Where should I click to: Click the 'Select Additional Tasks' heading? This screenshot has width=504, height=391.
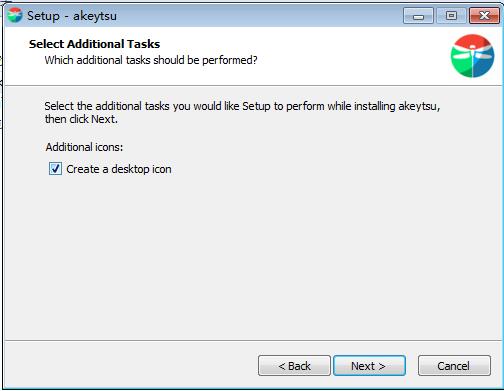coord(94,44)
